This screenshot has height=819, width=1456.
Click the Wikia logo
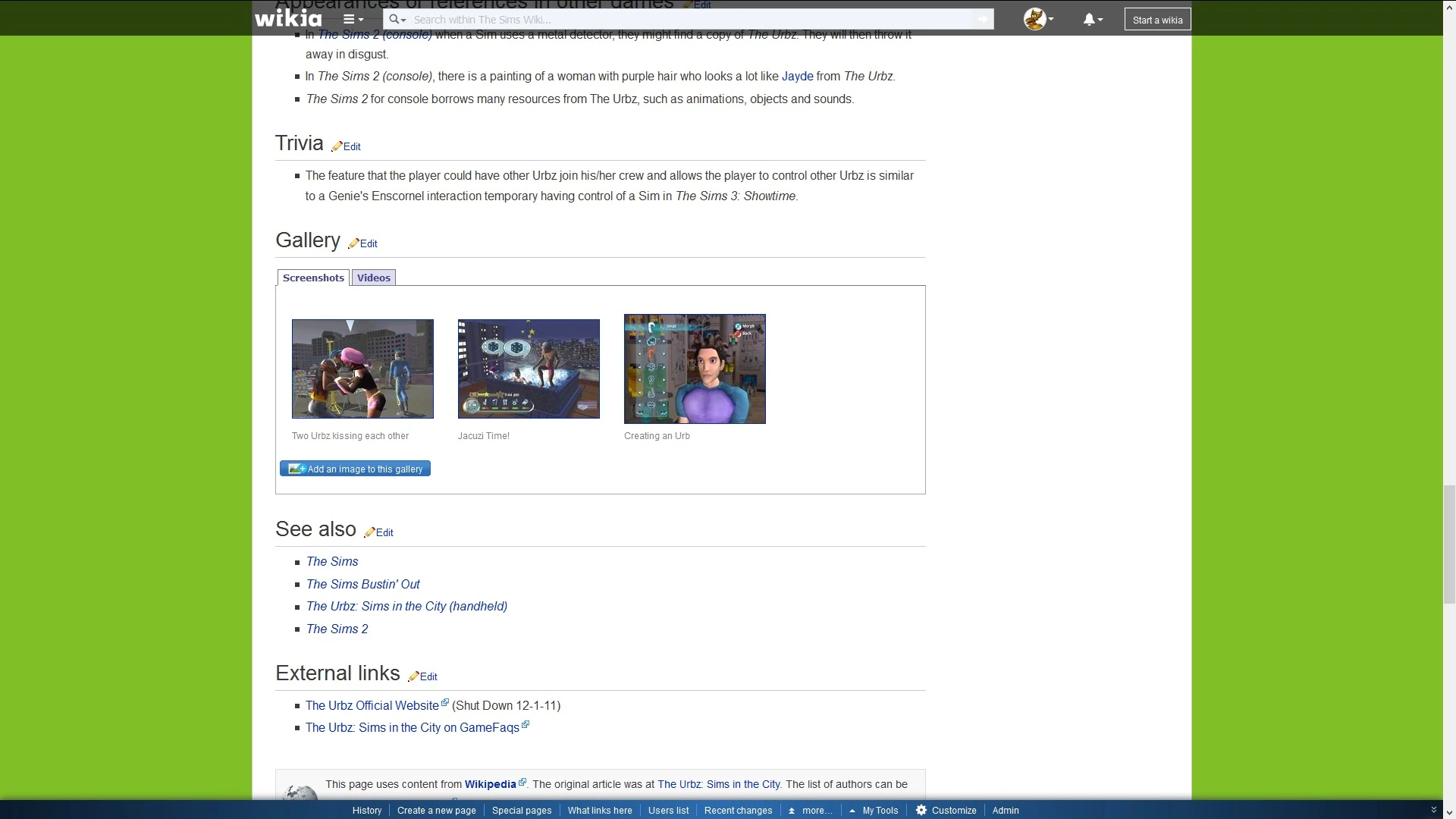point(288,18)
